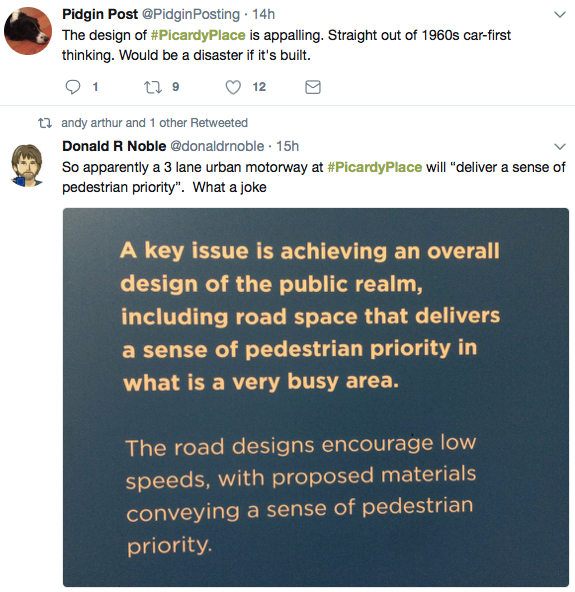Screen dimensions: 575x592
Task: Click #PicardyPlace hashtag in Donald's tweet
Action: coord(375,167)
